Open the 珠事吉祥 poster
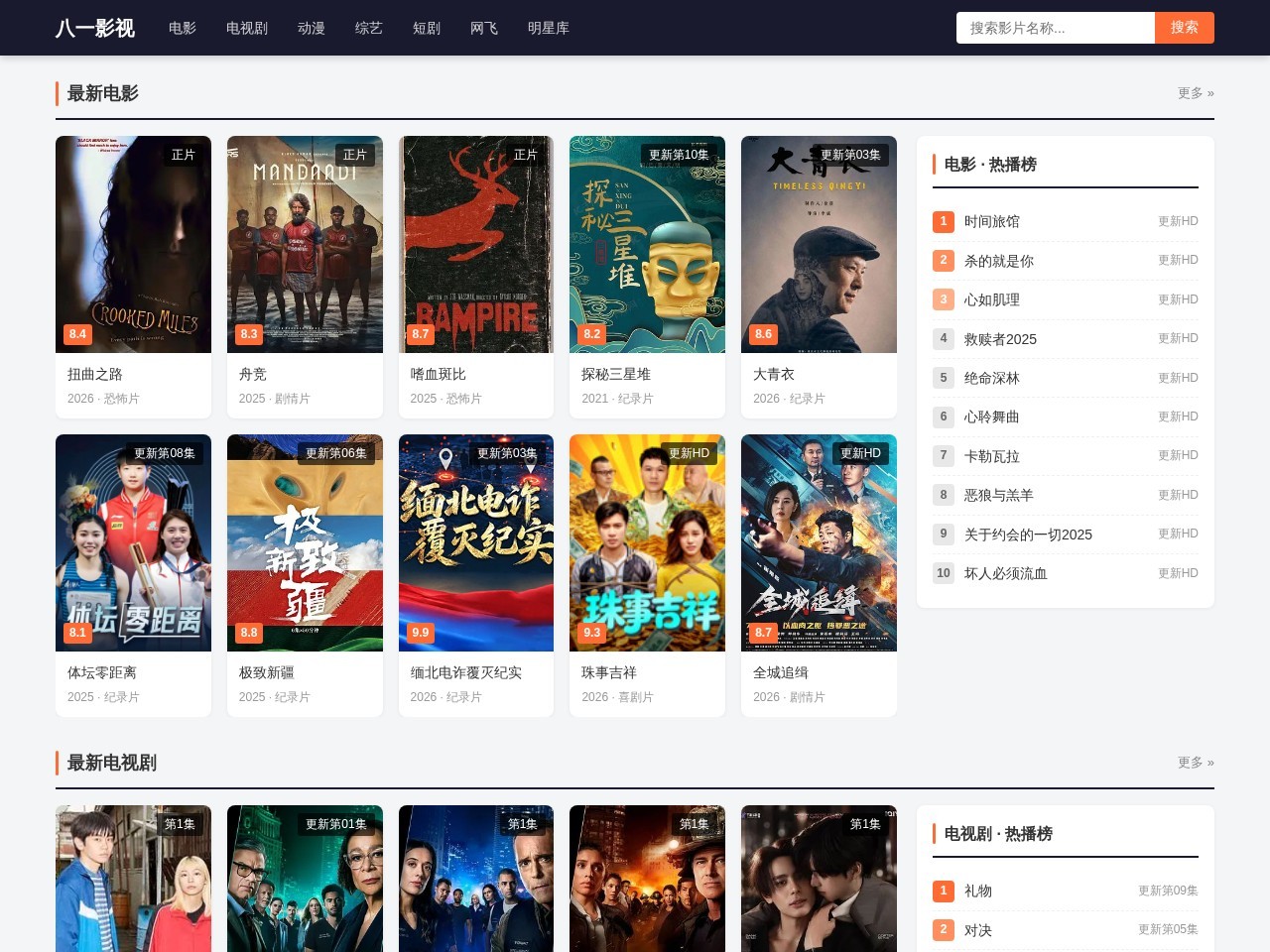 (647, 542)
